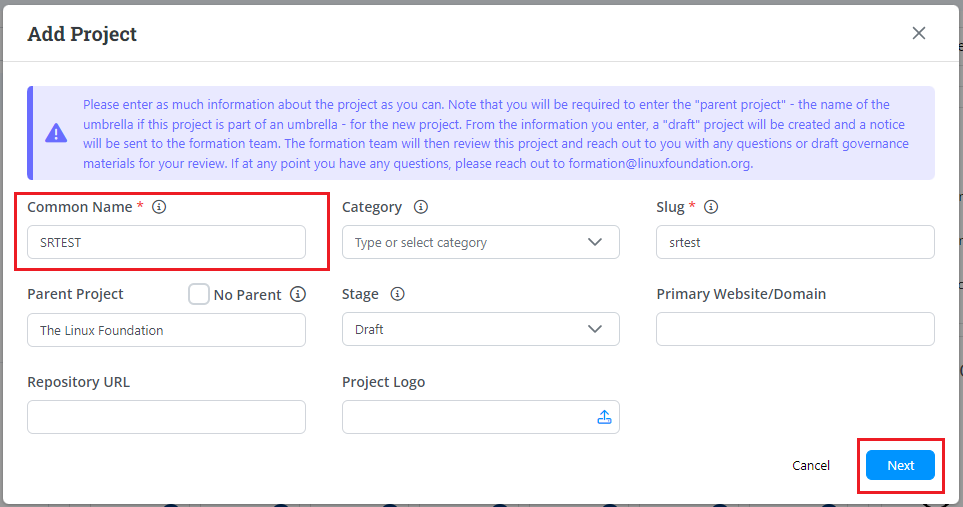
Task: Open the Category dropdown
Action: click(x=480, y=242)
